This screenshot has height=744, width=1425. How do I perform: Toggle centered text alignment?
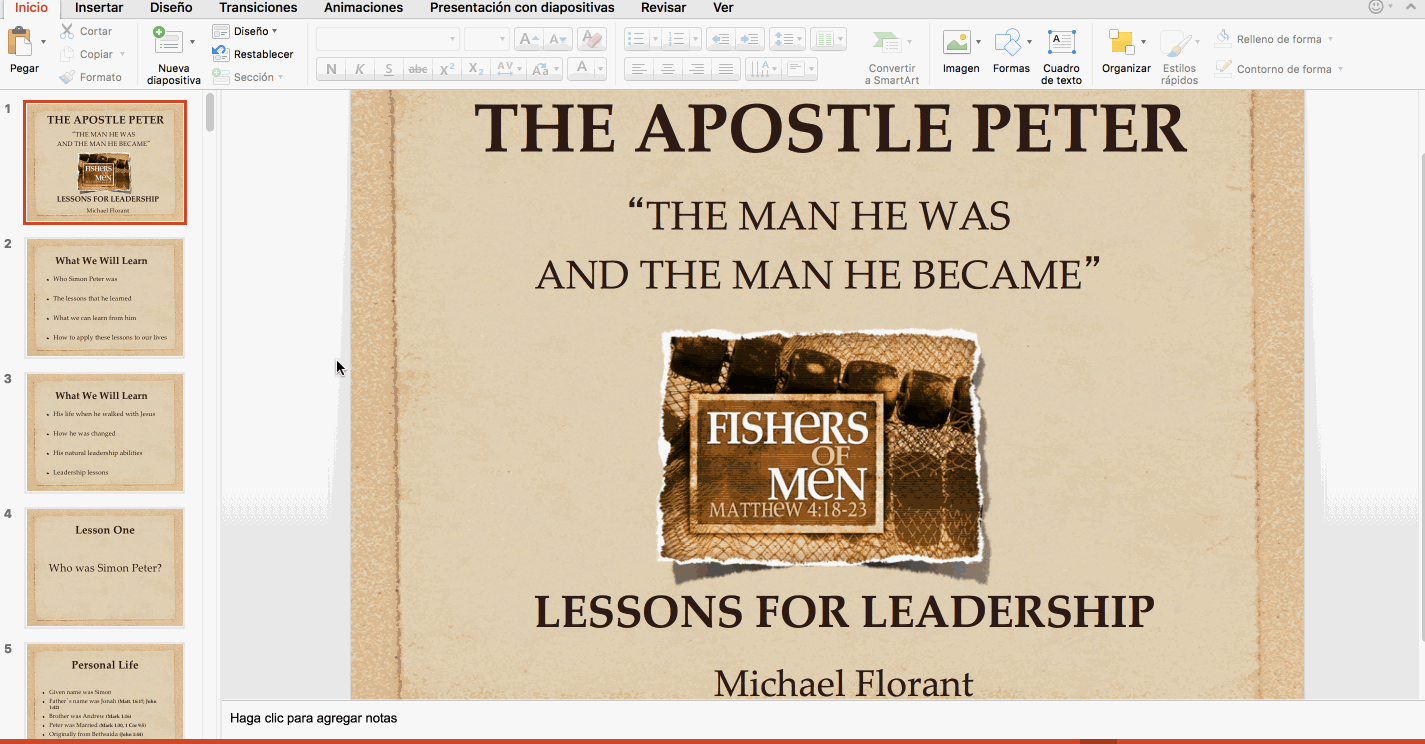click(668, 69)
